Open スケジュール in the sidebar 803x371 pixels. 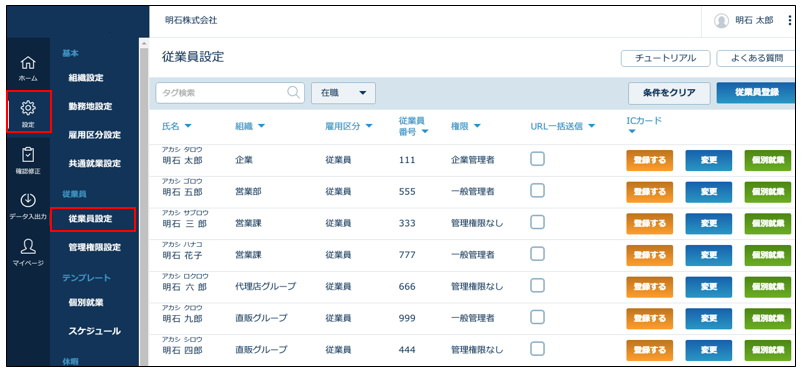pyautogui.click(x=94, y=331)
